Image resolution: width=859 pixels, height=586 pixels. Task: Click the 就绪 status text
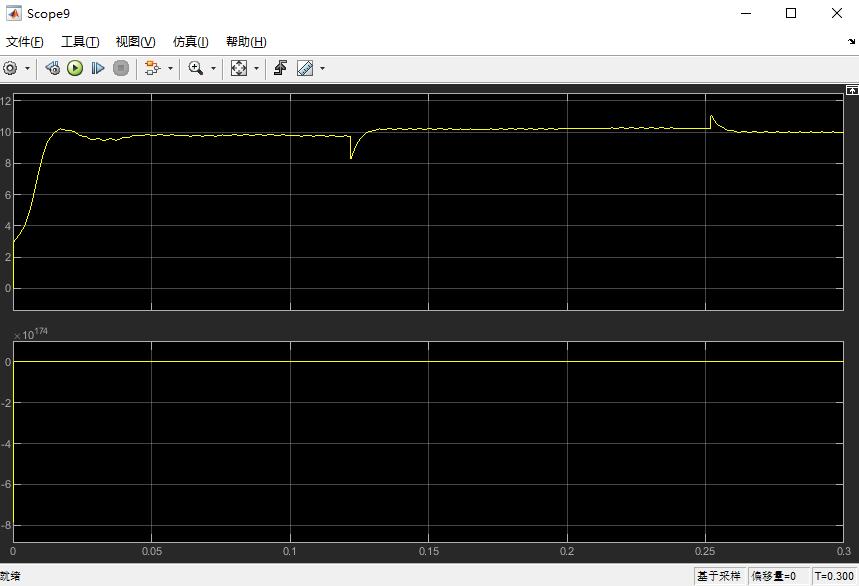point(10,576)
